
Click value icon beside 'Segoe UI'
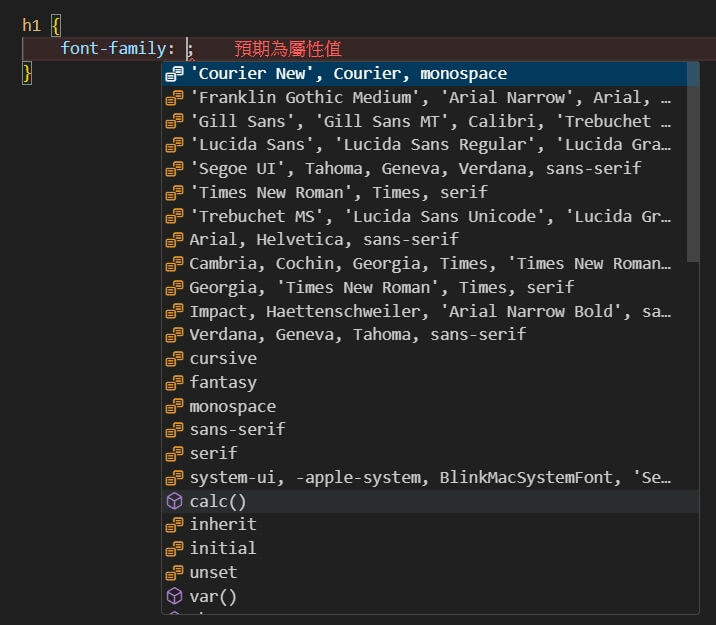tap(174, 168)
